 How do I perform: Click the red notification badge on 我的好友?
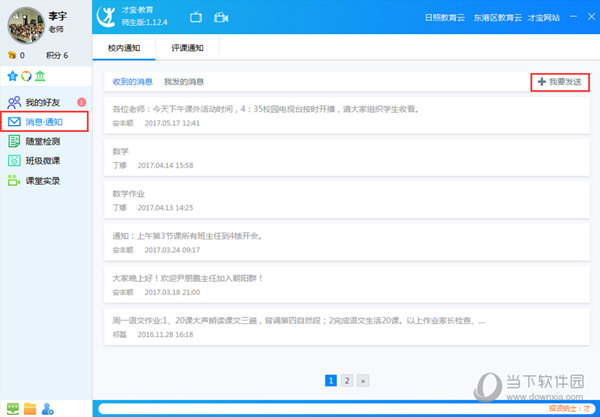82,102
